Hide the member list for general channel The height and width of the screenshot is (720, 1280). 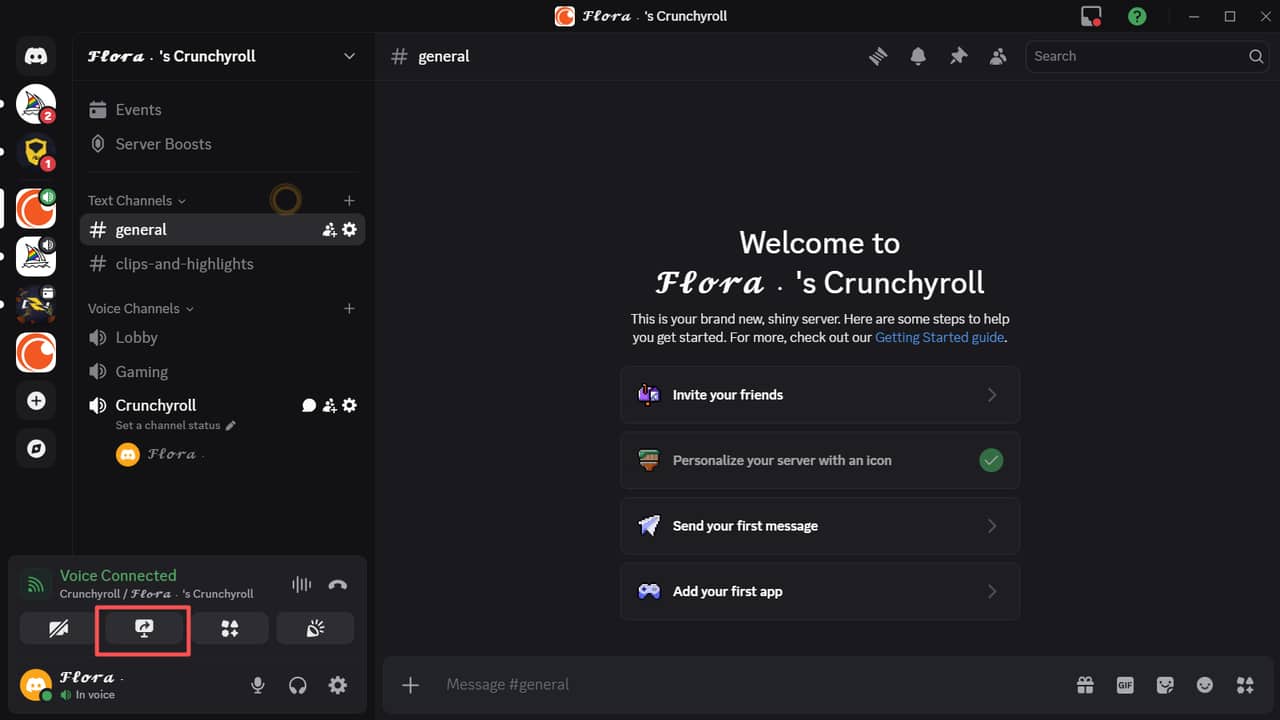click(x=998, y=57)
